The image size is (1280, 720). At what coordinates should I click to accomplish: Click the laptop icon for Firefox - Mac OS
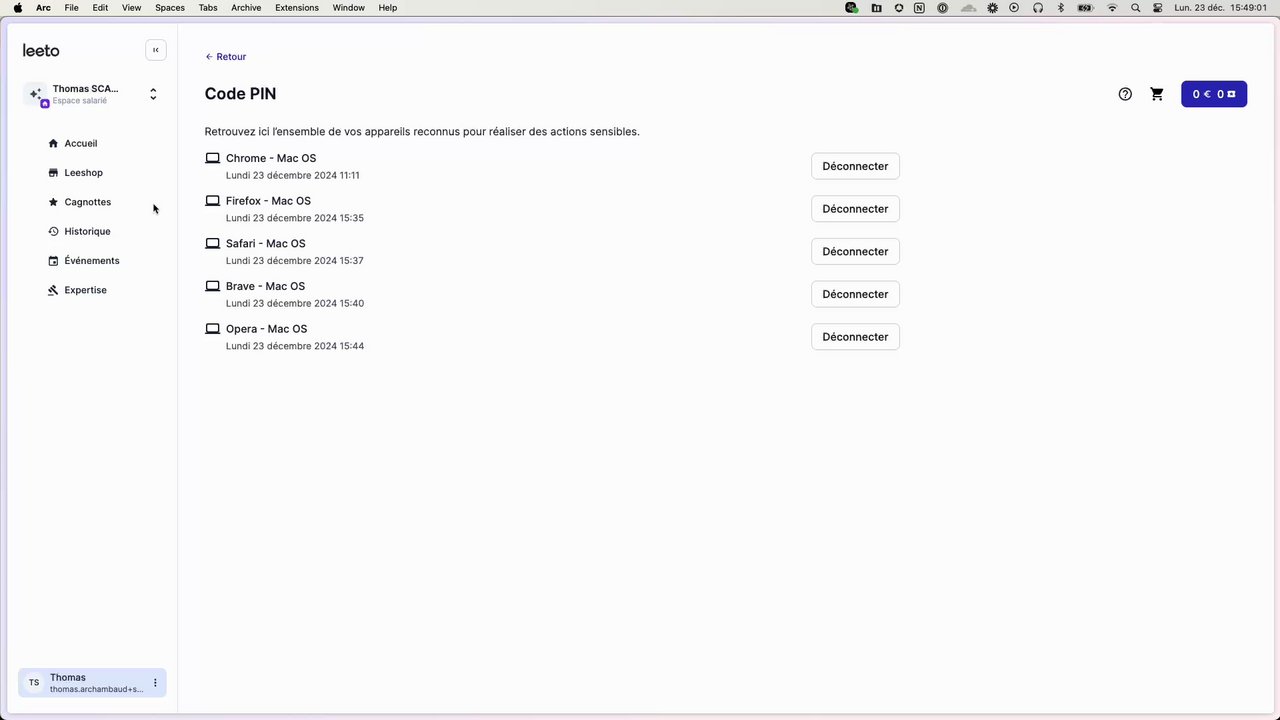212,201
